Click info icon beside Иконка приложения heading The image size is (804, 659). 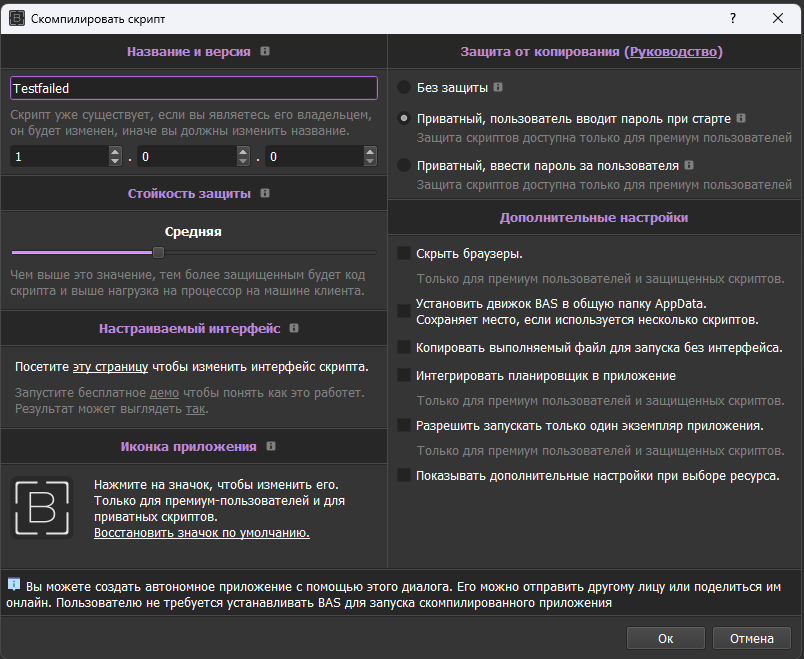click(x=271, y=446)
